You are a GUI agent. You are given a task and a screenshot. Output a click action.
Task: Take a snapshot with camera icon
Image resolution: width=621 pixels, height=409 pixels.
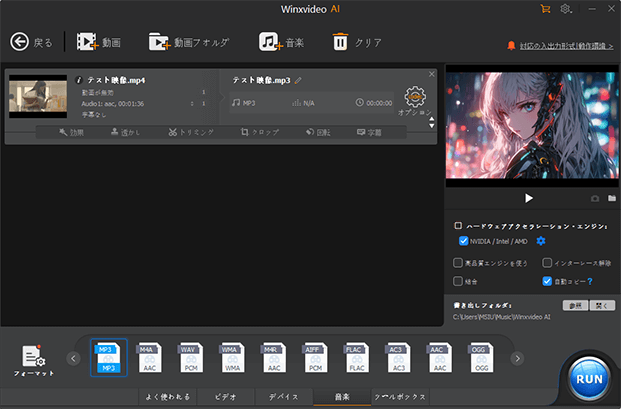[595, 198]
